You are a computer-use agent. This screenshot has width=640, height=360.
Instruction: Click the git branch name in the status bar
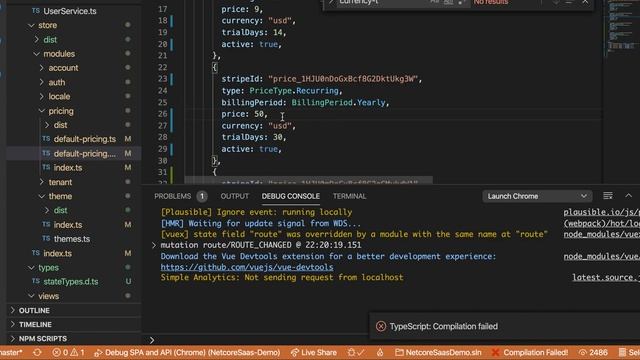point(11,352)
